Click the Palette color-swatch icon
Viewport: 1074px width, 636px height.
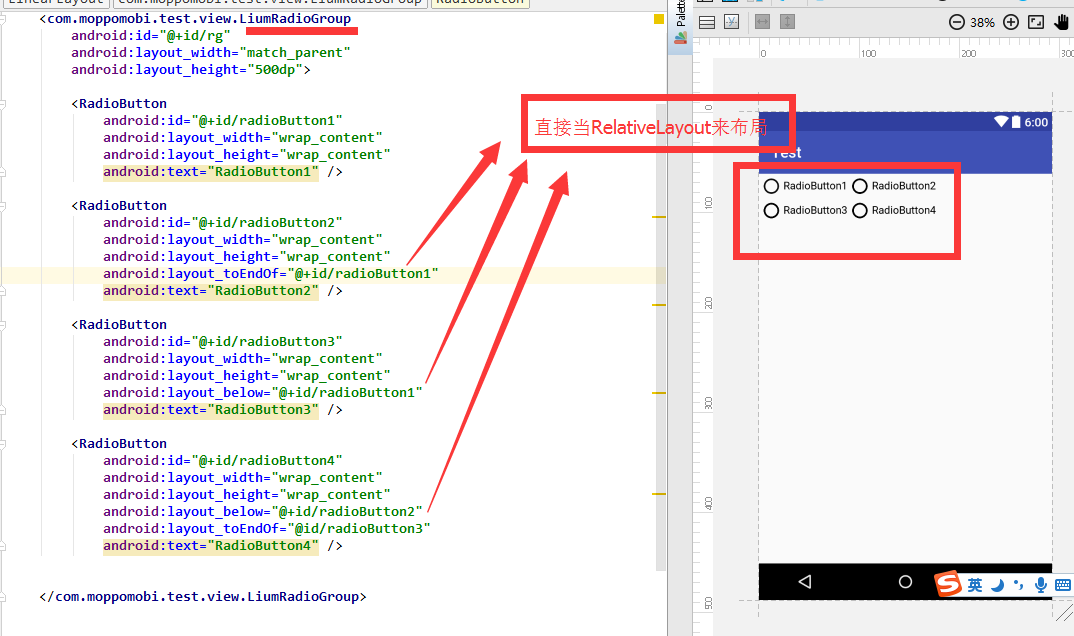[680, 38]
